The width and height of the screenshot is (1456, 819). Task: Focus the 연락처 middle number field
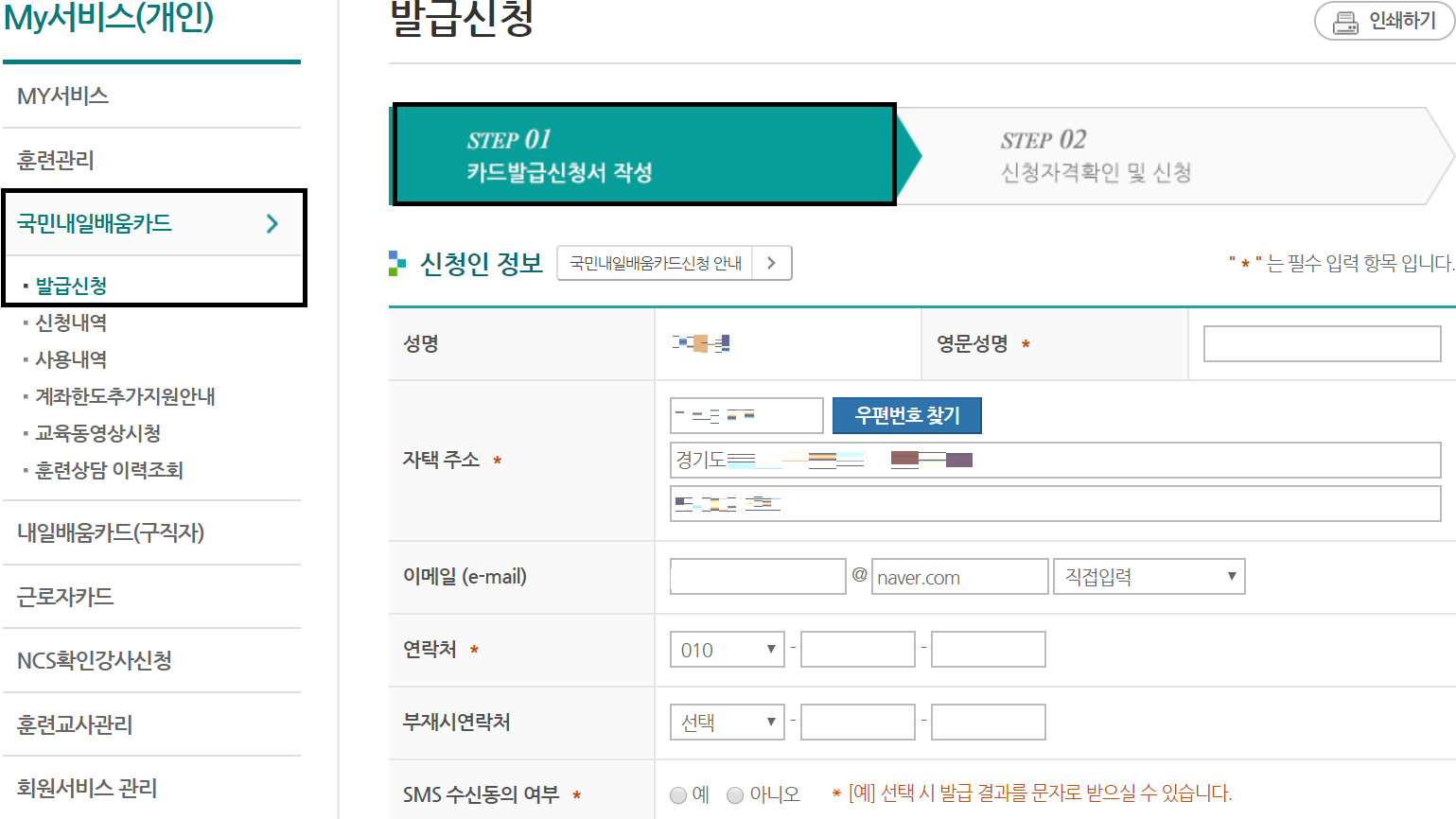tap(858, 649)
